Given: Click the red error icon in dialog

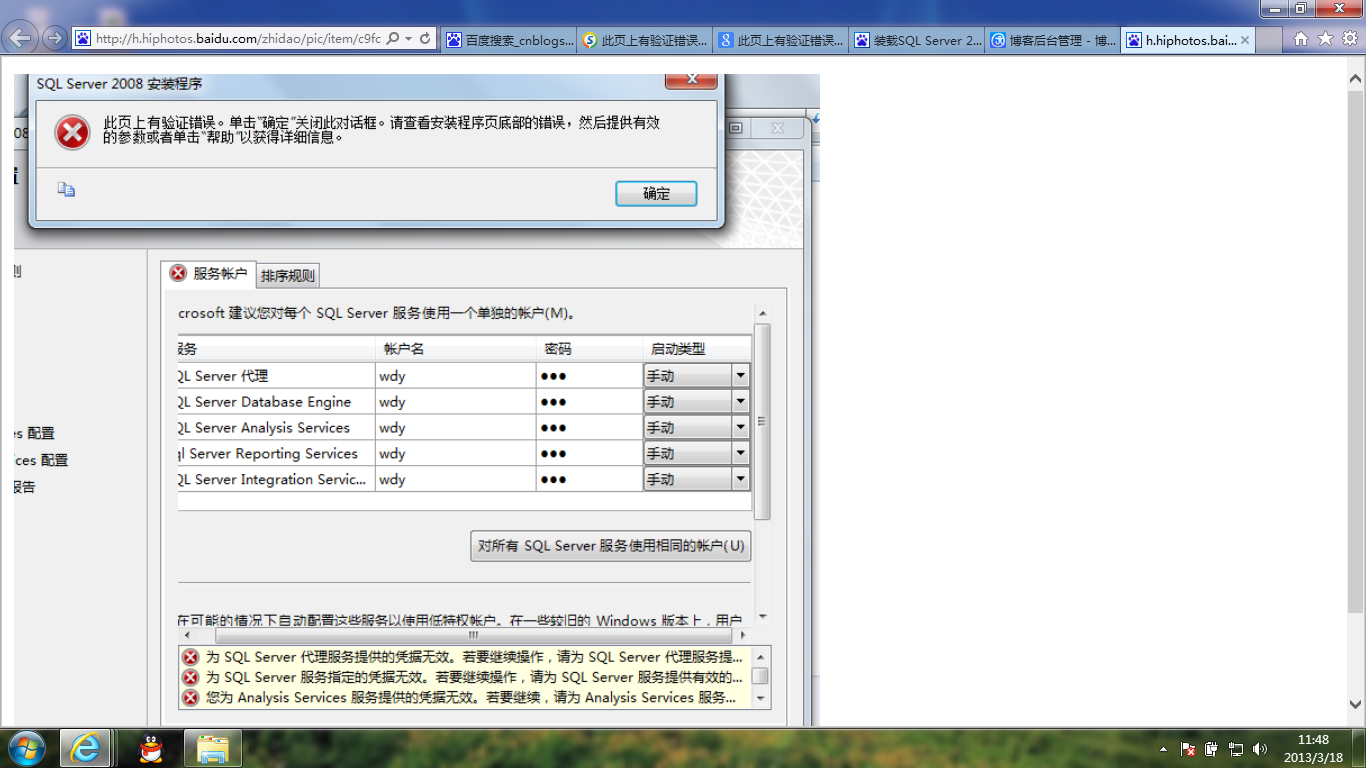Looking at the screenshot, I should [x=72, y=132].
